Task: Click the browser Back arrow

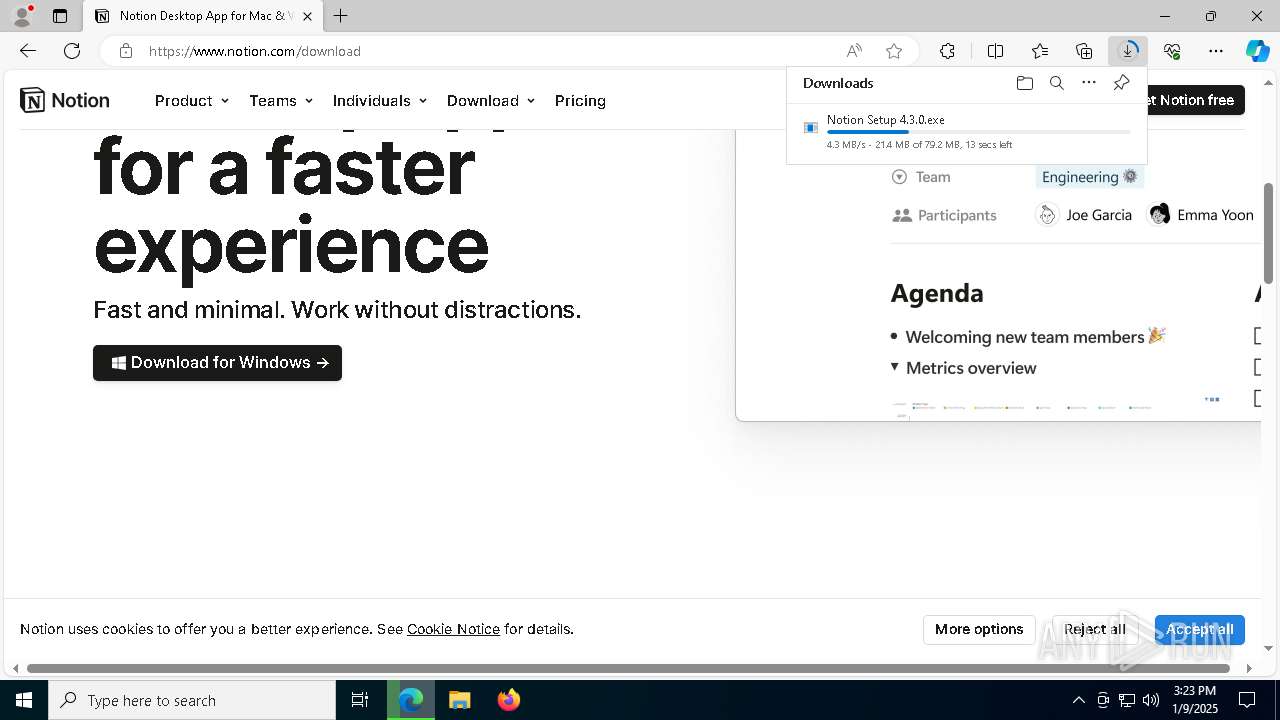Action: [28, 51]
